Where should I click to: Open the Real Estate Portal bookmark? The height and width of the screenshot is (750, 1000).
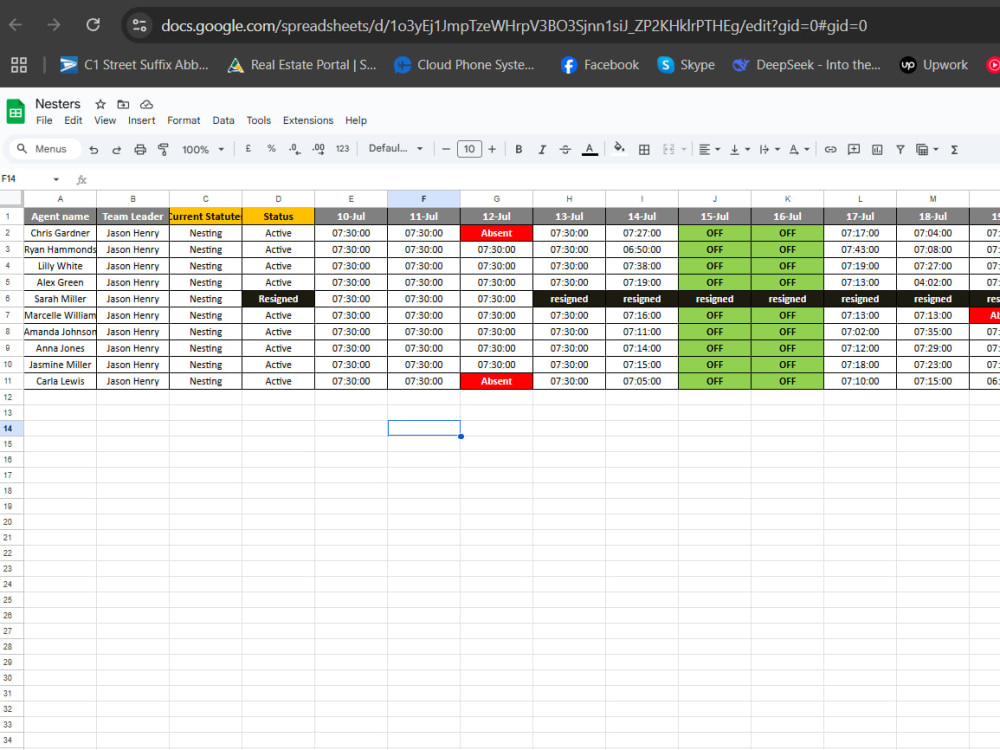302,64
